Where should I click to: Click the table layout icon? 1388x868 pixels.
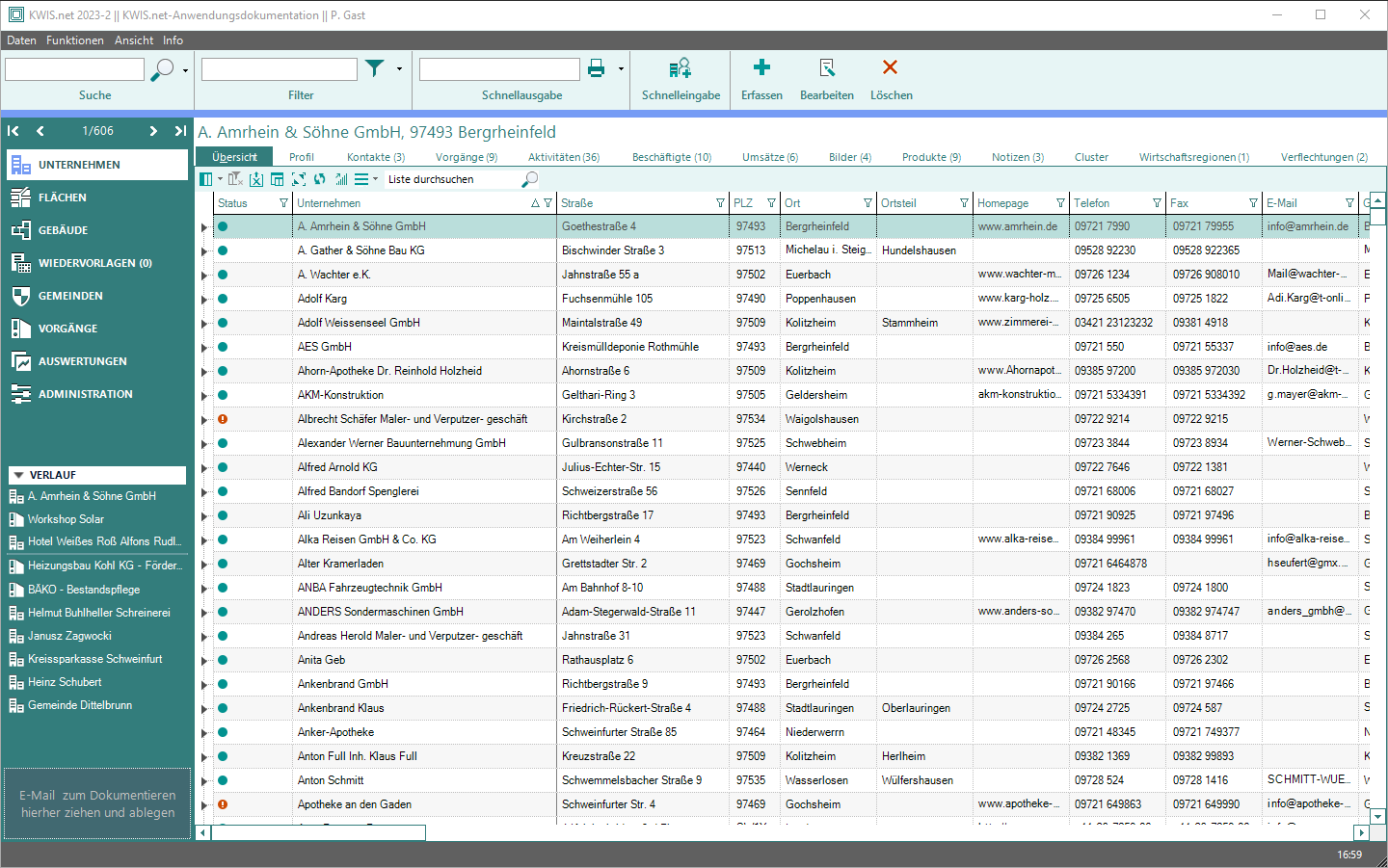pos(278,179)
